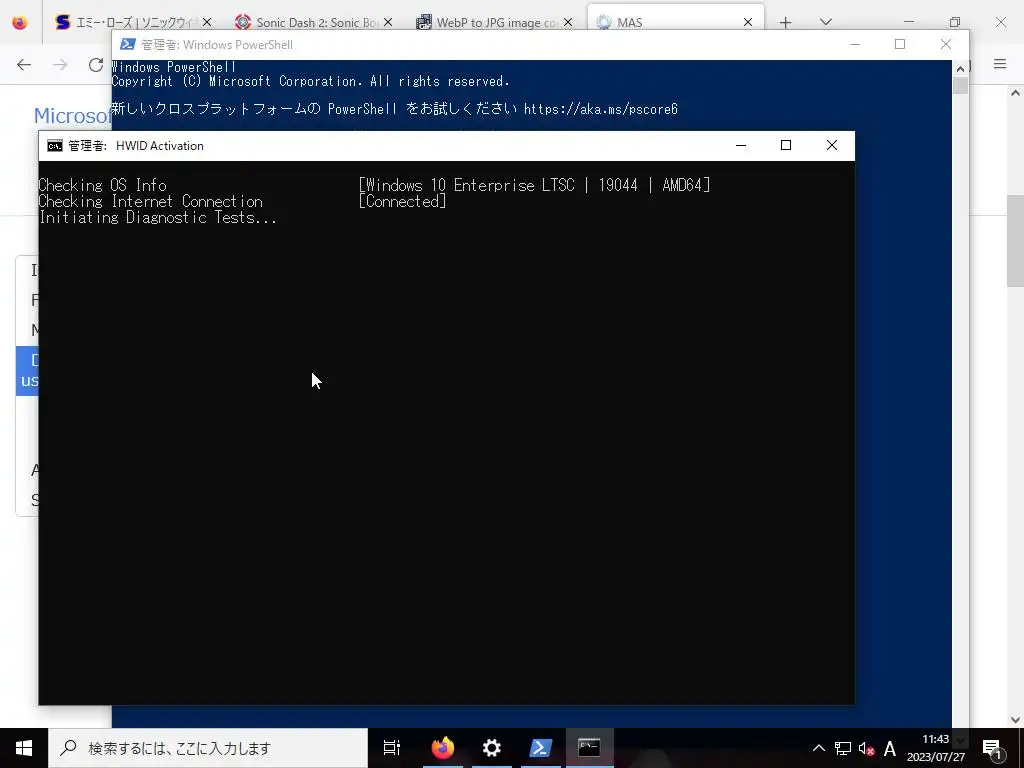Click the PowerShell scrollbar up arrow
Screen dimensions: 1024x768
960,68
